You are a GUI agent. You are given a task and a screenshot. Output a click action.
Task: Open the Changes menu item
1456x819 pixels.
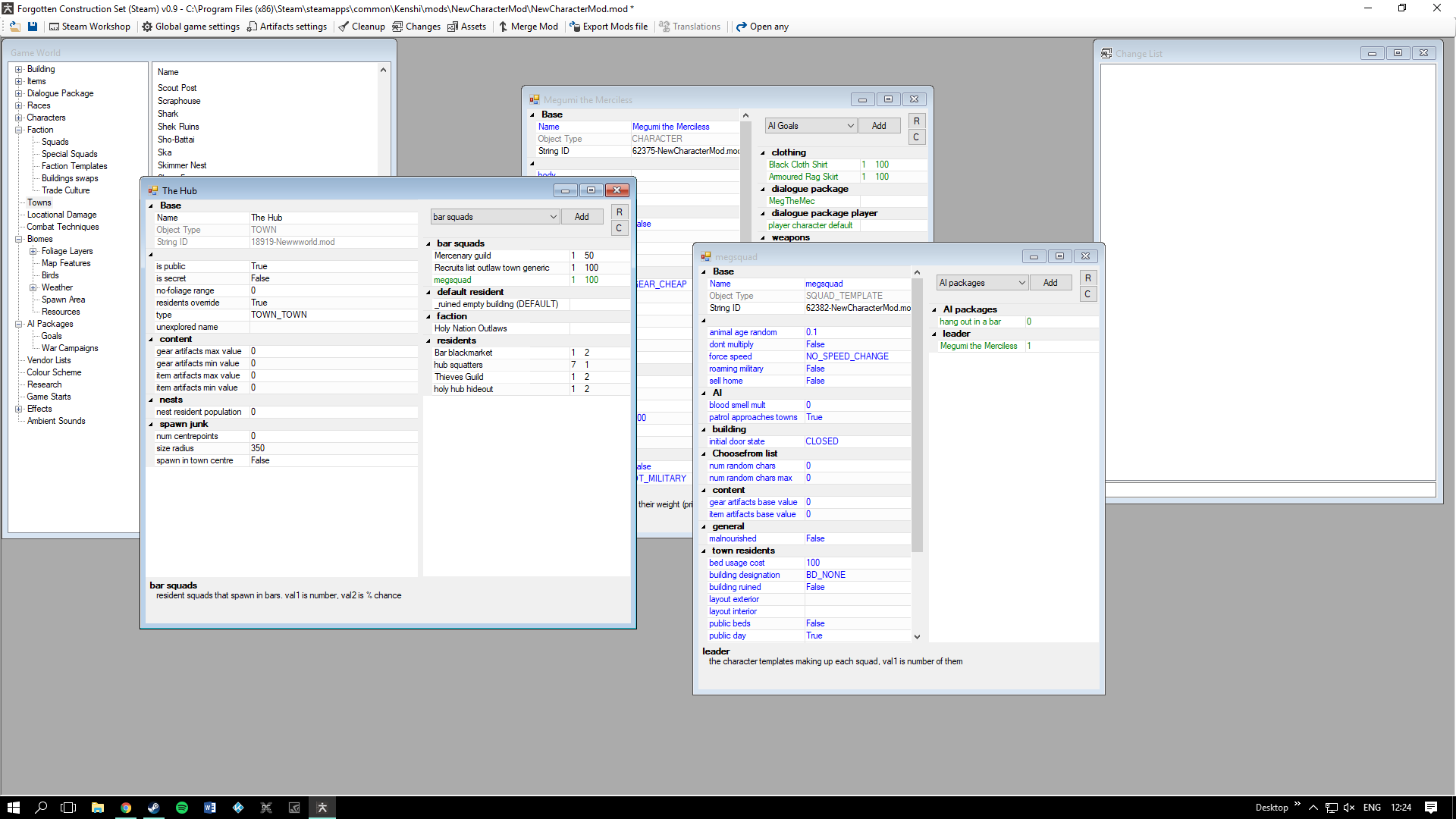point(416,27)
